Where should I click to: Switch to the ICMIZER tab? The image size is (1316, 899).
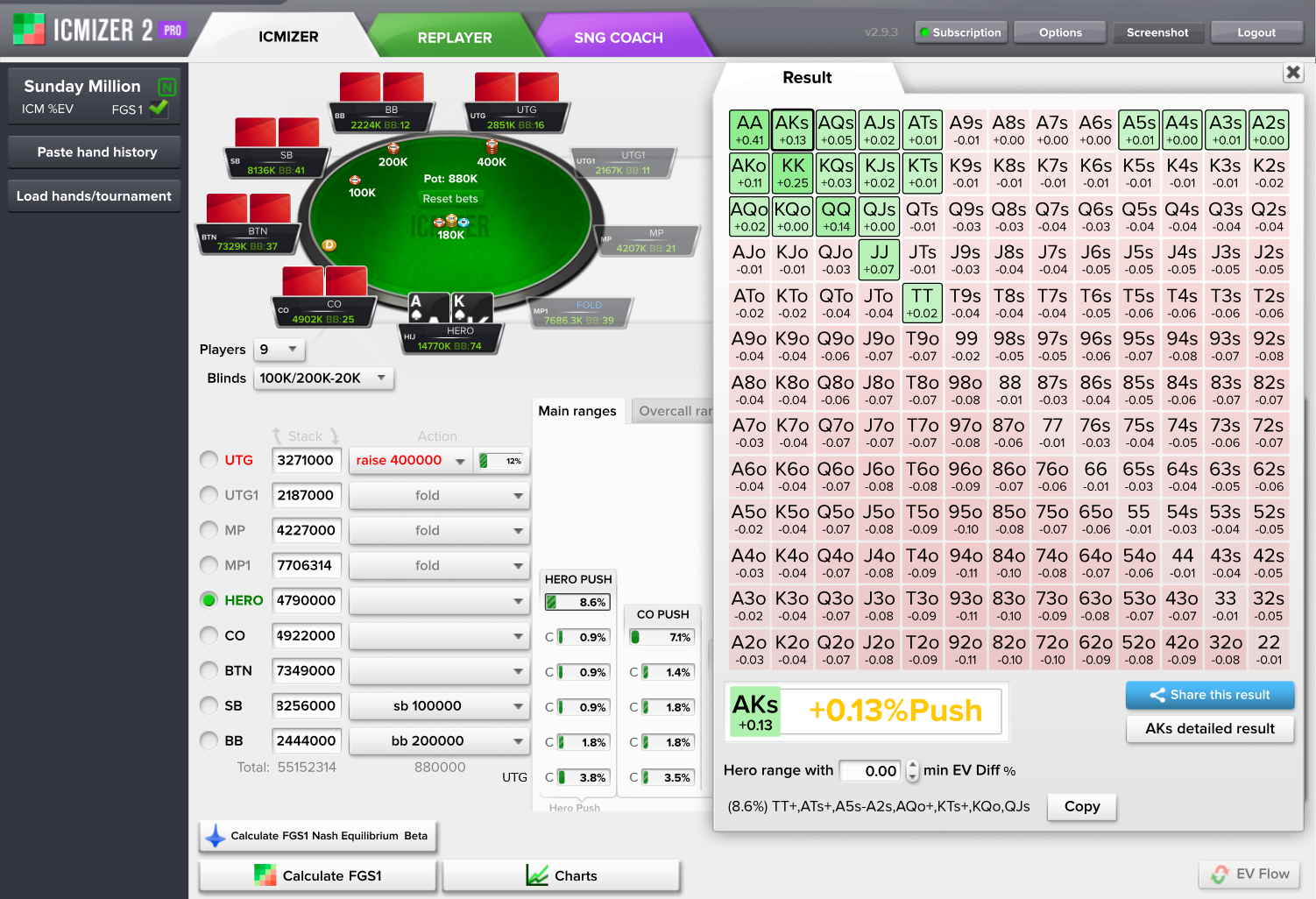[288, 37]
